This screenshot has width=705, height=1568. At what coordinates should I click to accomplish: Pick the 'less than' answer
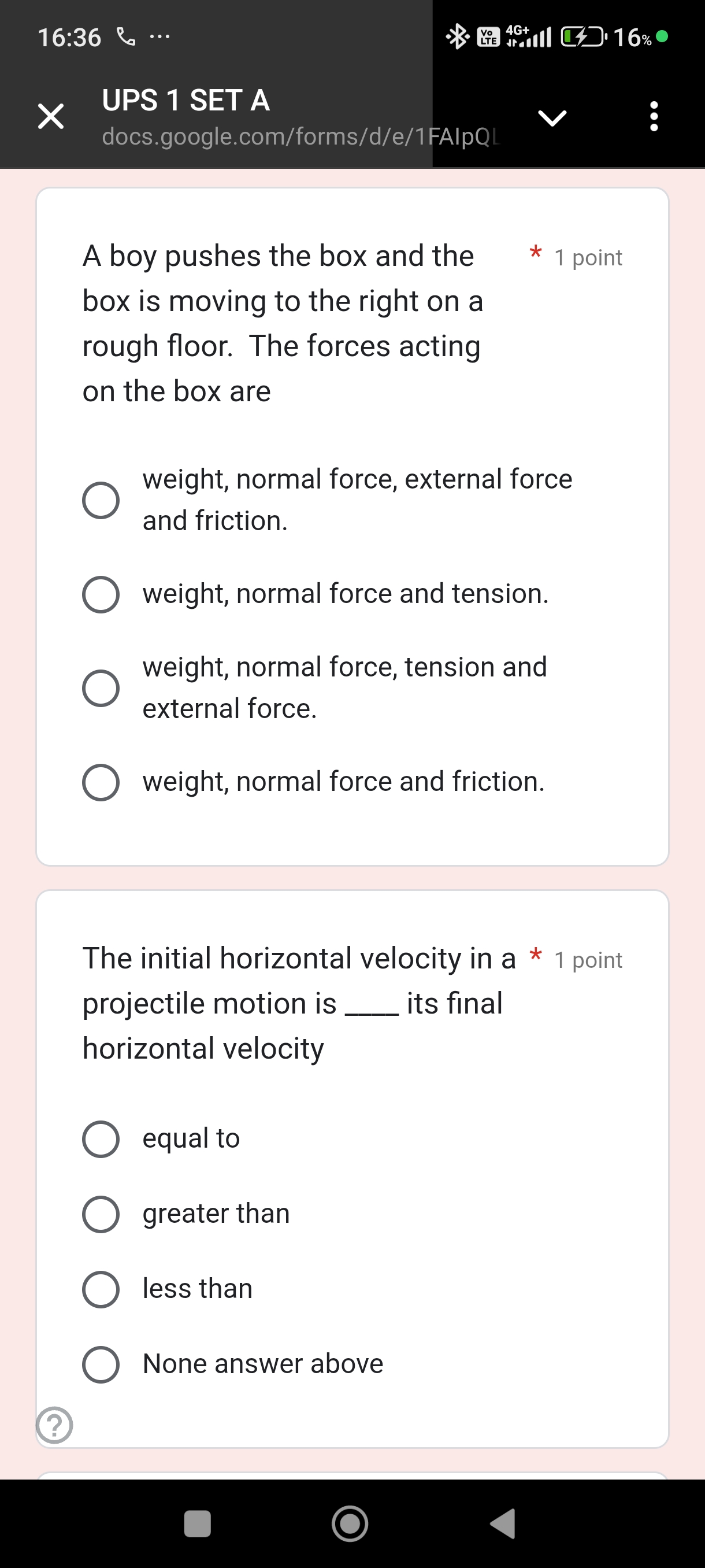[101, 1289]
